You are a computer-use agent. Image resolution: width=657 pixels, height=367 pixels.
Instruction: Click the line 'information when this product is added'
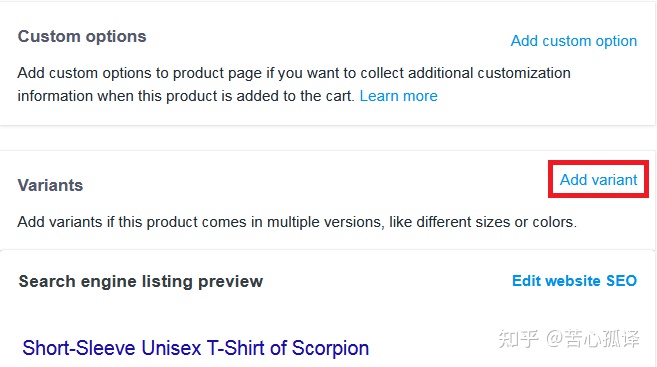pos(186,96)
